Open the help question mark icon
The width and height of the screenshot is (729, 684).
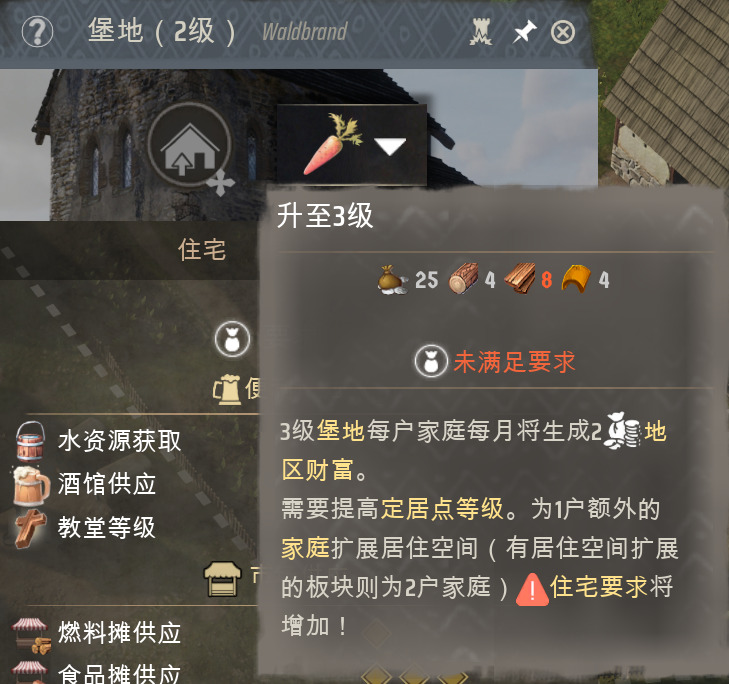tap(37, 32)
